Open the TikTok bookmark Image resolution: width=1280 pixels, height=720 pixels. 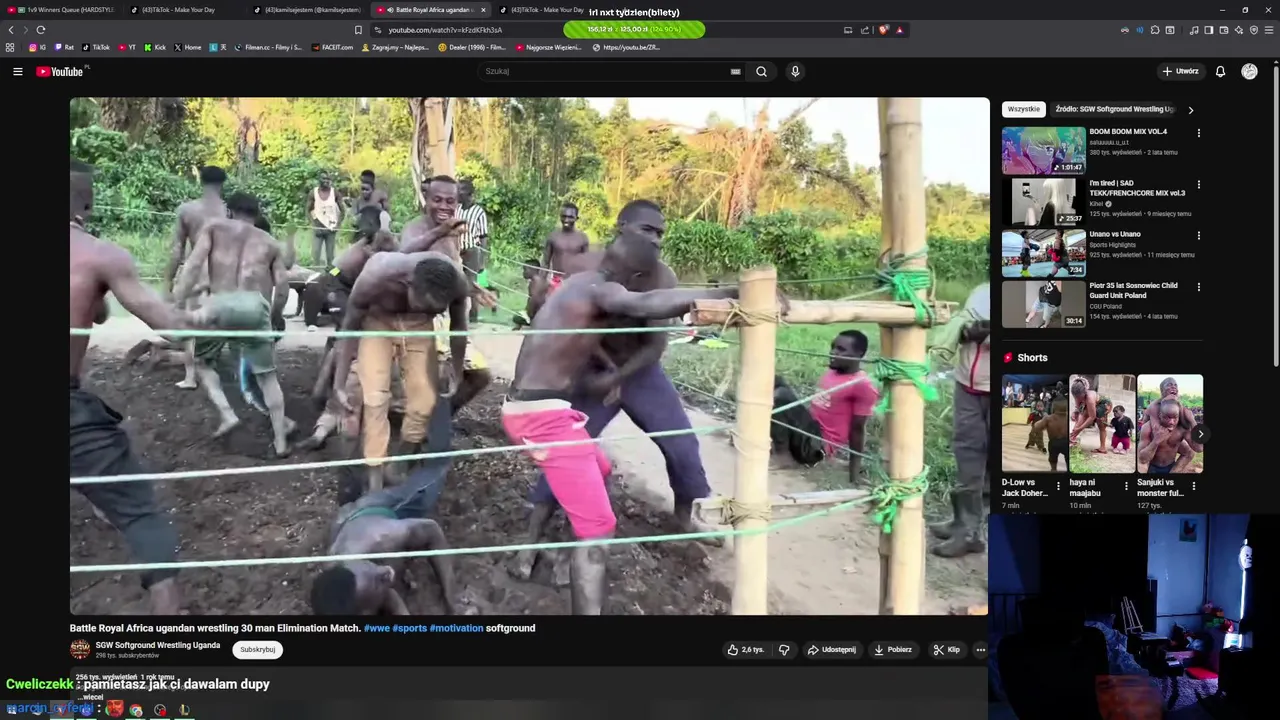[96, 47]
